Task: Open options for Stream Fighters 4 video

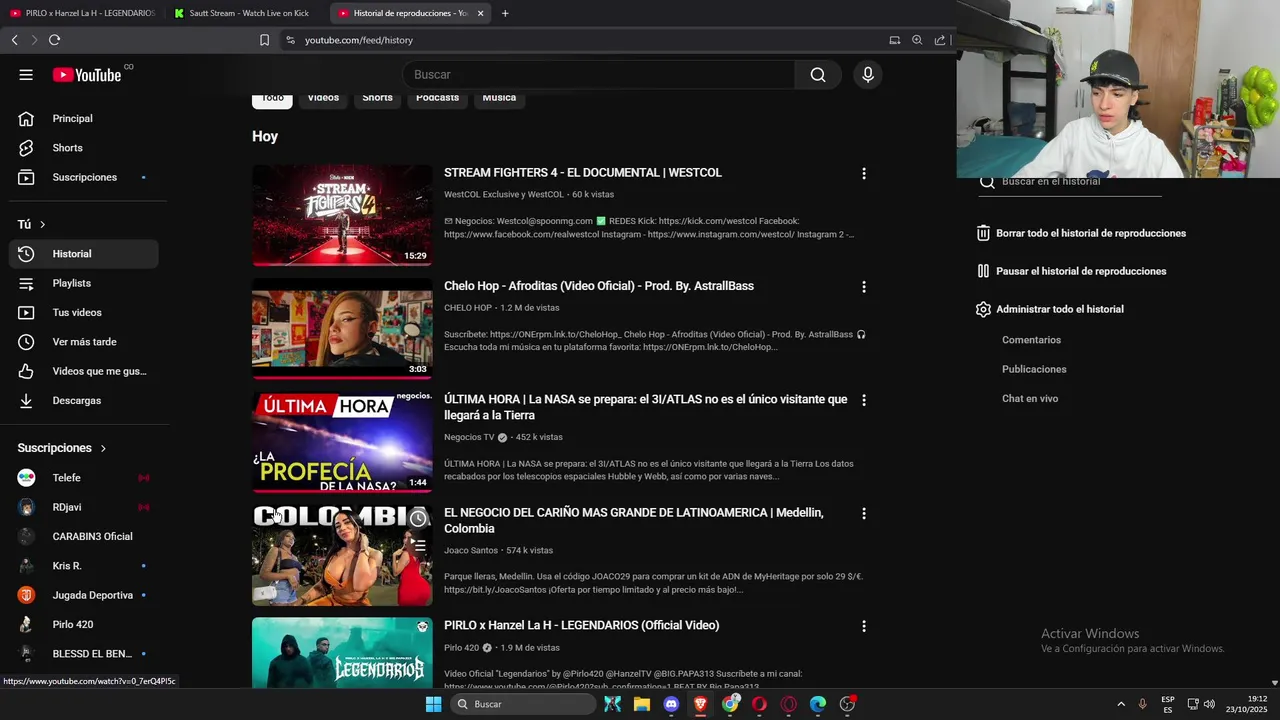Action: (864, 173)
